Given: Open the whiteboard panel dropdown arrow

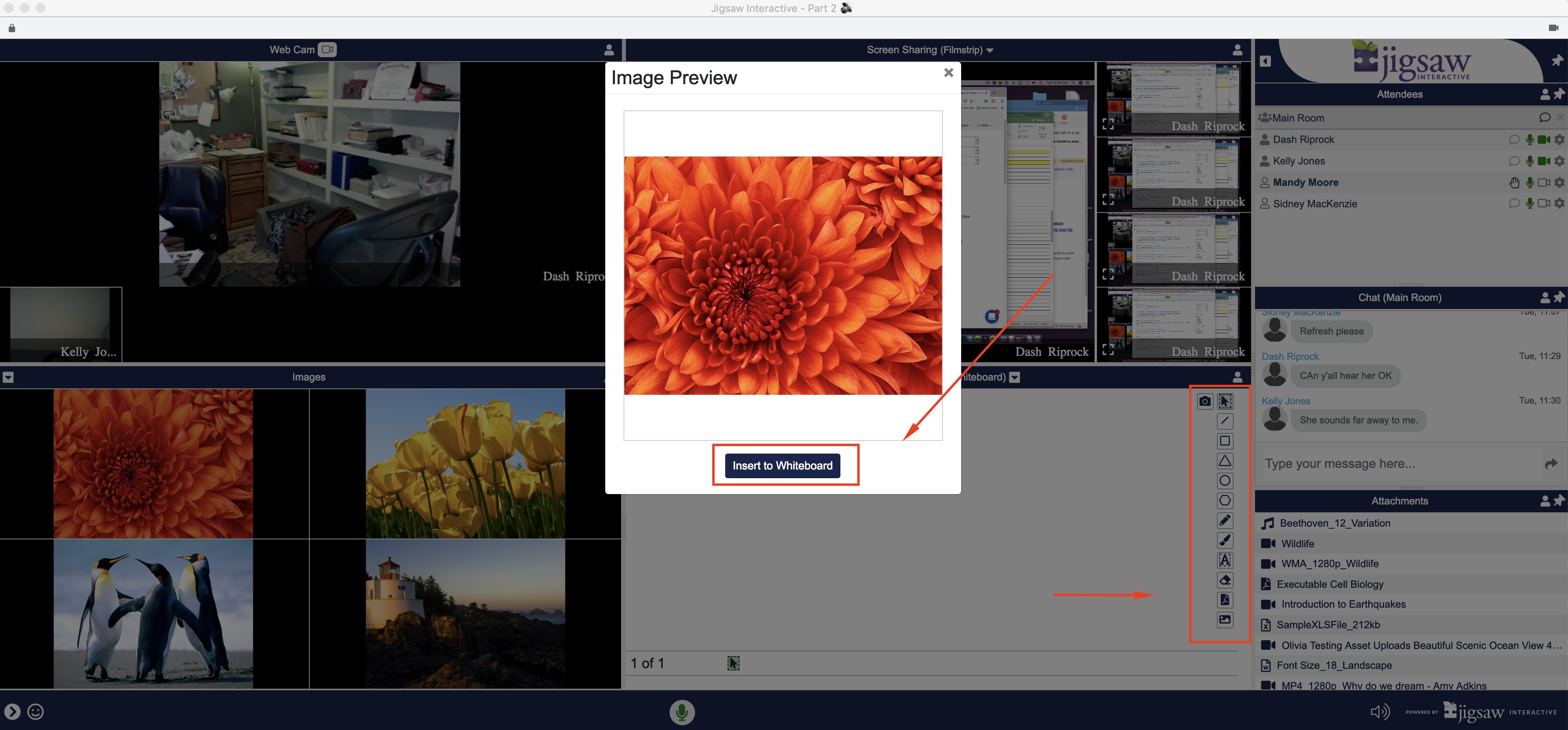Looking at the screenshot, I should click(1014, 377).
